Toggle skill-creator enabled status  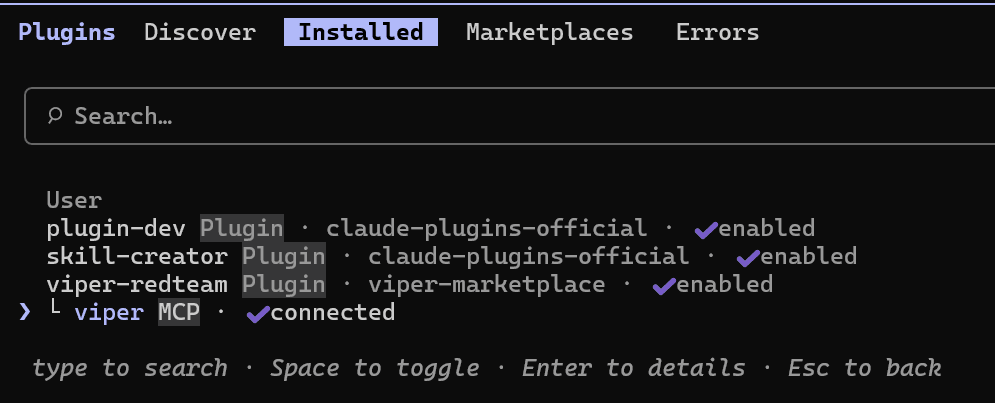(x=808, y=257)
